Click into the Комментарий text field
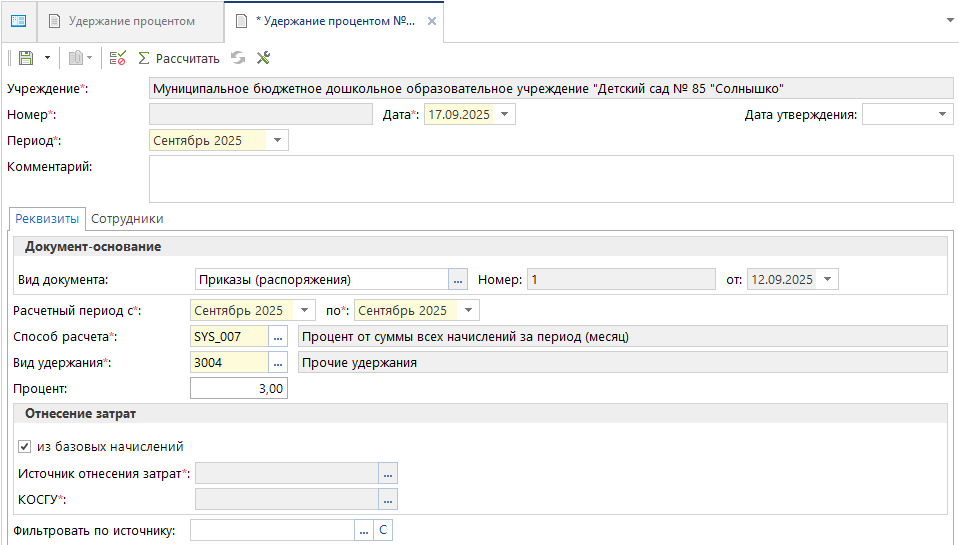This screenshot has height=545, width=959. (550, 179)
